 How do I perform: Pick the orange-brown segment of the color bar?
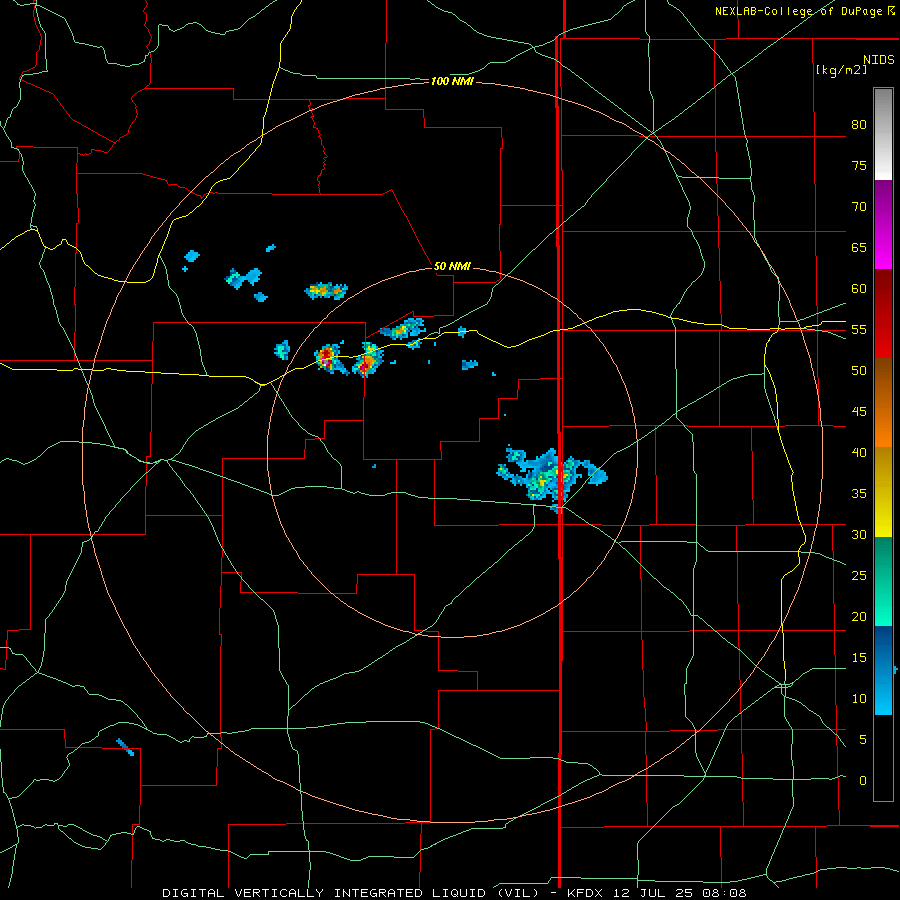pyautogui.click(x=883, y=402)
